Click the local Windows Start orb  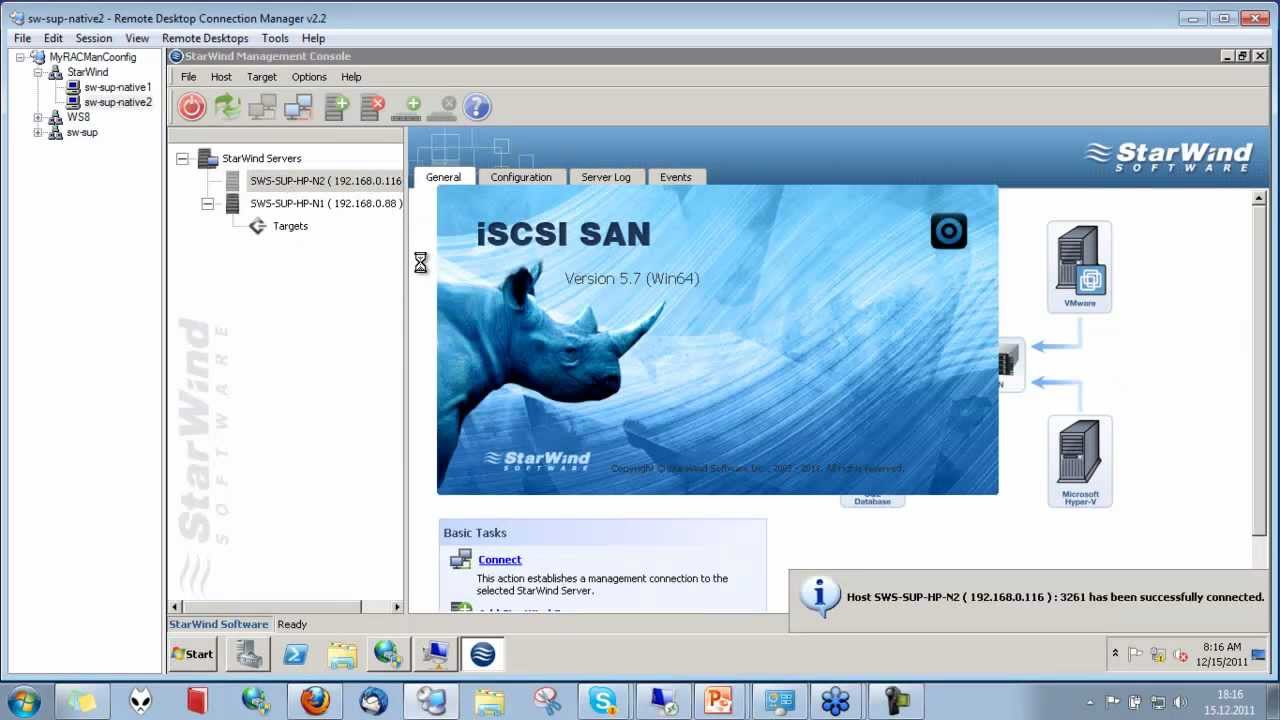click(24, 701)
